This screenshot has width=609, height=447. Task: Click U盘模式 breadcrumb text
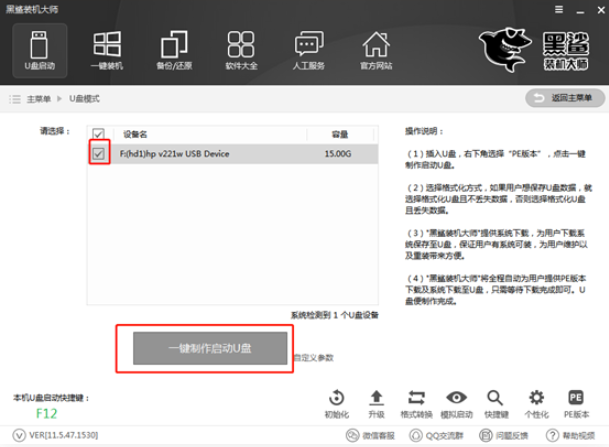[84, 99]
